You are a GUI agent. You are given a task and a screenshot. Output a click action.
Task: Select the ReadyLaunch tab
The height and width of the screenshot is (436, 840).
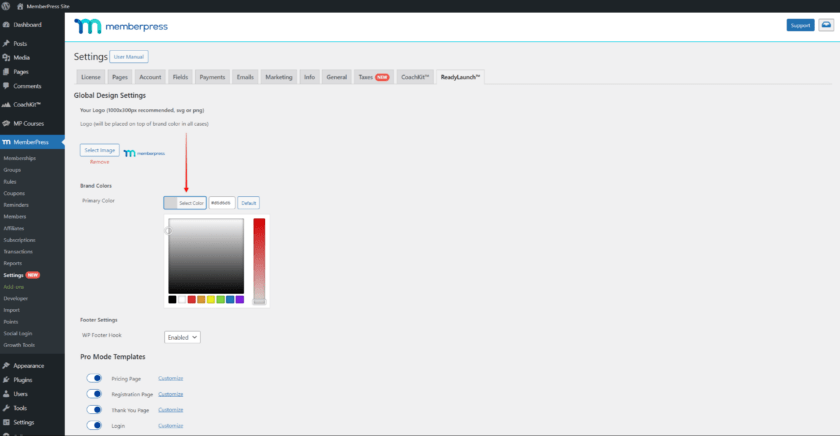(460, 77)
